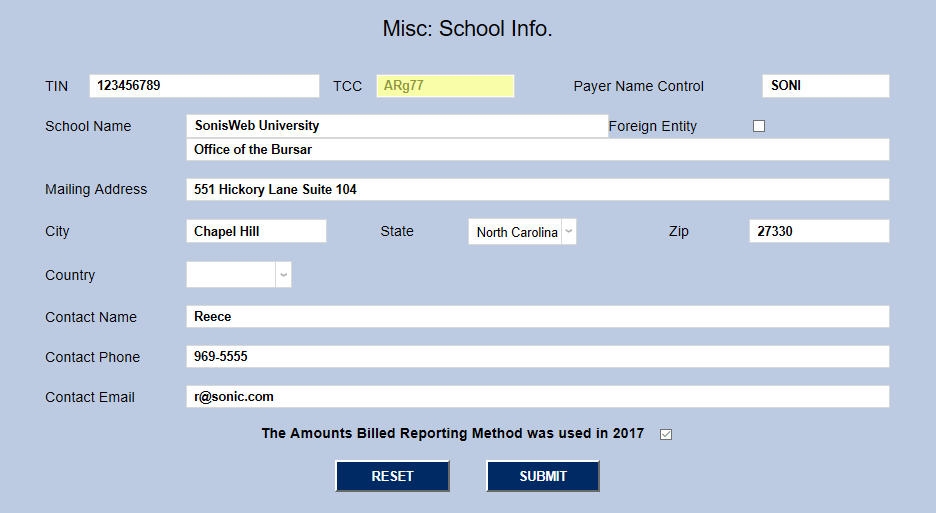The width and height of the screenshot is (936, 513).
Task: Toggle the Amounts Billed Reporting Method checkbox
Action: tap(666, 434)
